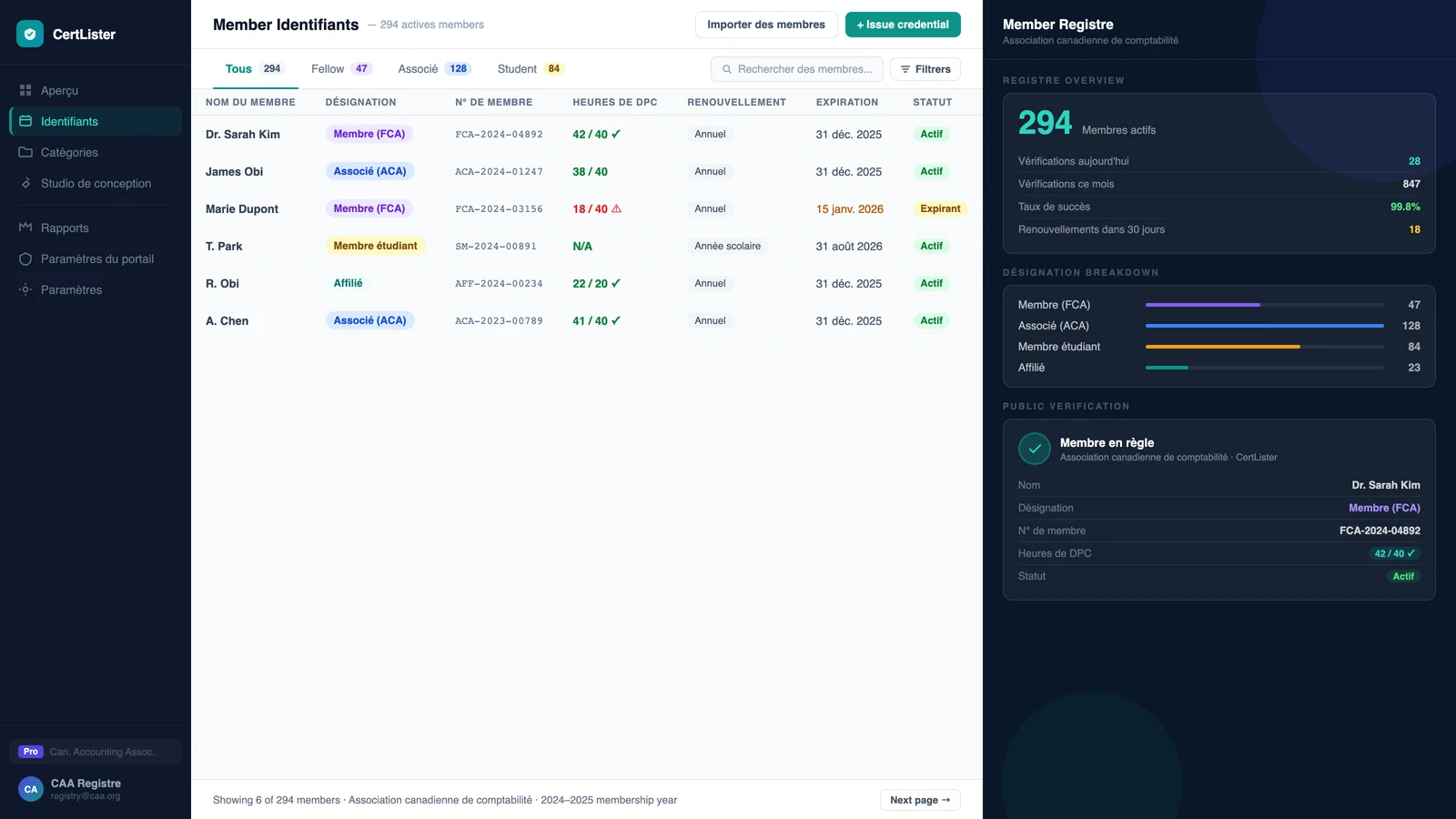
Task: Click the search magnifier icon
Action: pyautogui.click(x=727, y=69)
